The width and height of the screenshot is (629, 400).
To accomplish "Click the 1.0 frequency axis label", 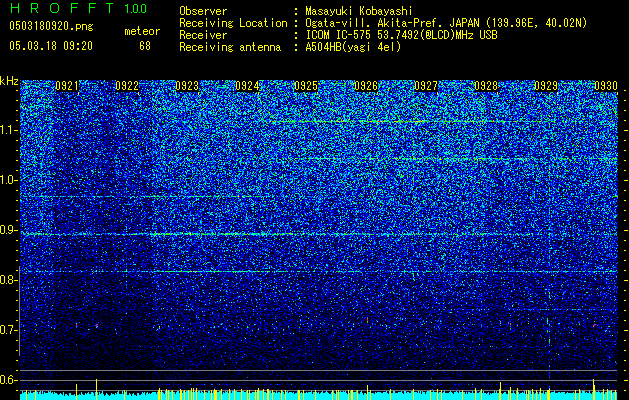I will point(9,180).
